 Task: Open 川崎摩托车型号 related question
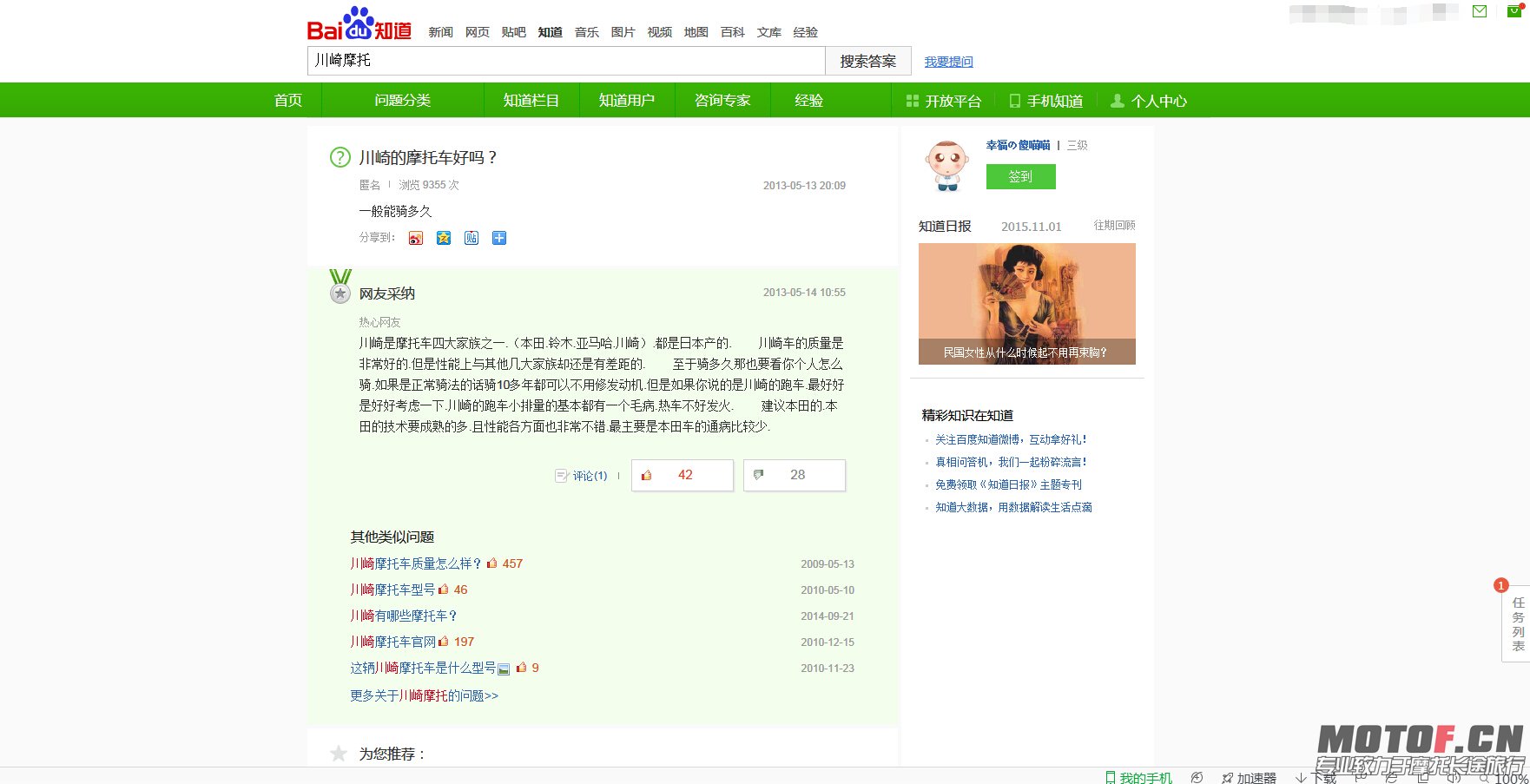[392, 590]
